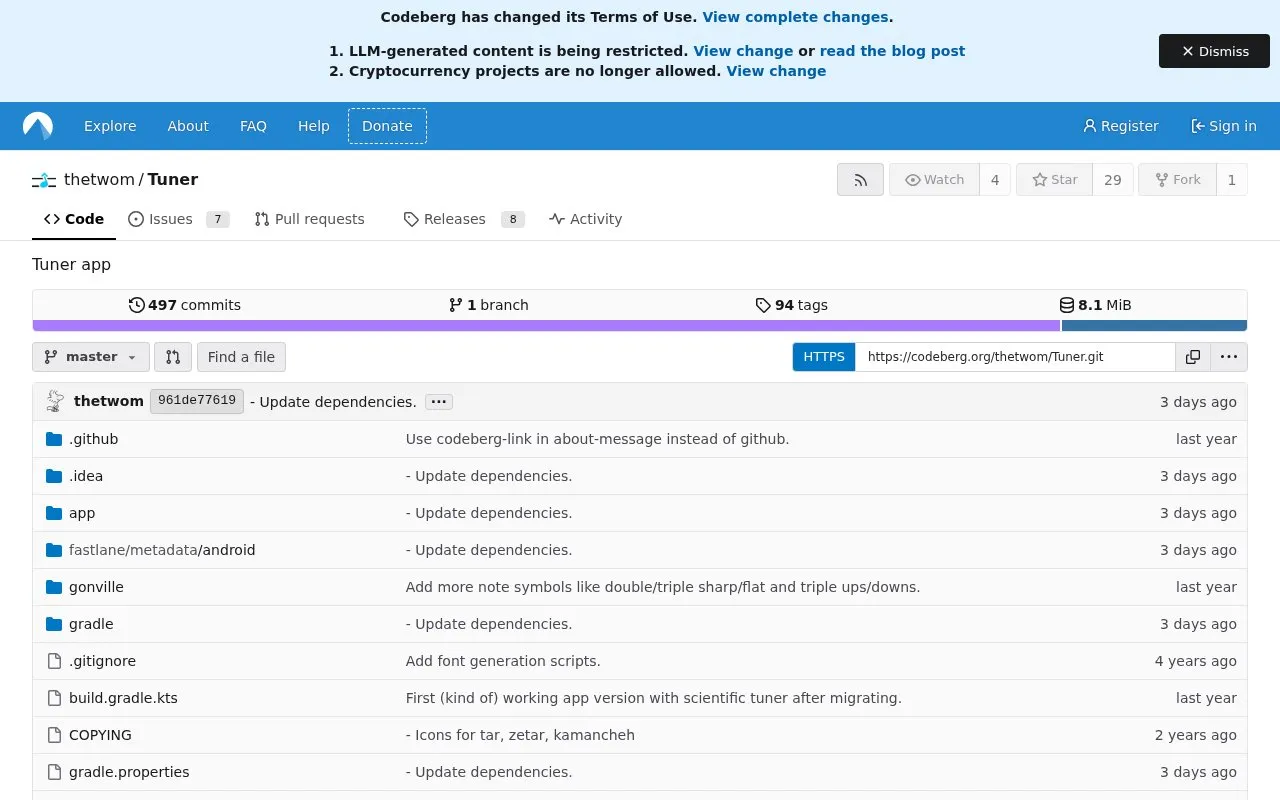Open commit 961de77619
This screenshot has height=800, width=1280.
tap(197, 401)
